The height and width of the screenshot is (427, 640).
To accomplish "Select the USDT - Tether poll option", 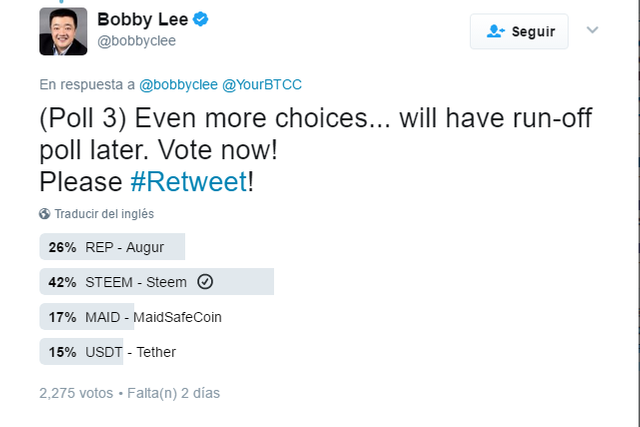I will 108,351.
